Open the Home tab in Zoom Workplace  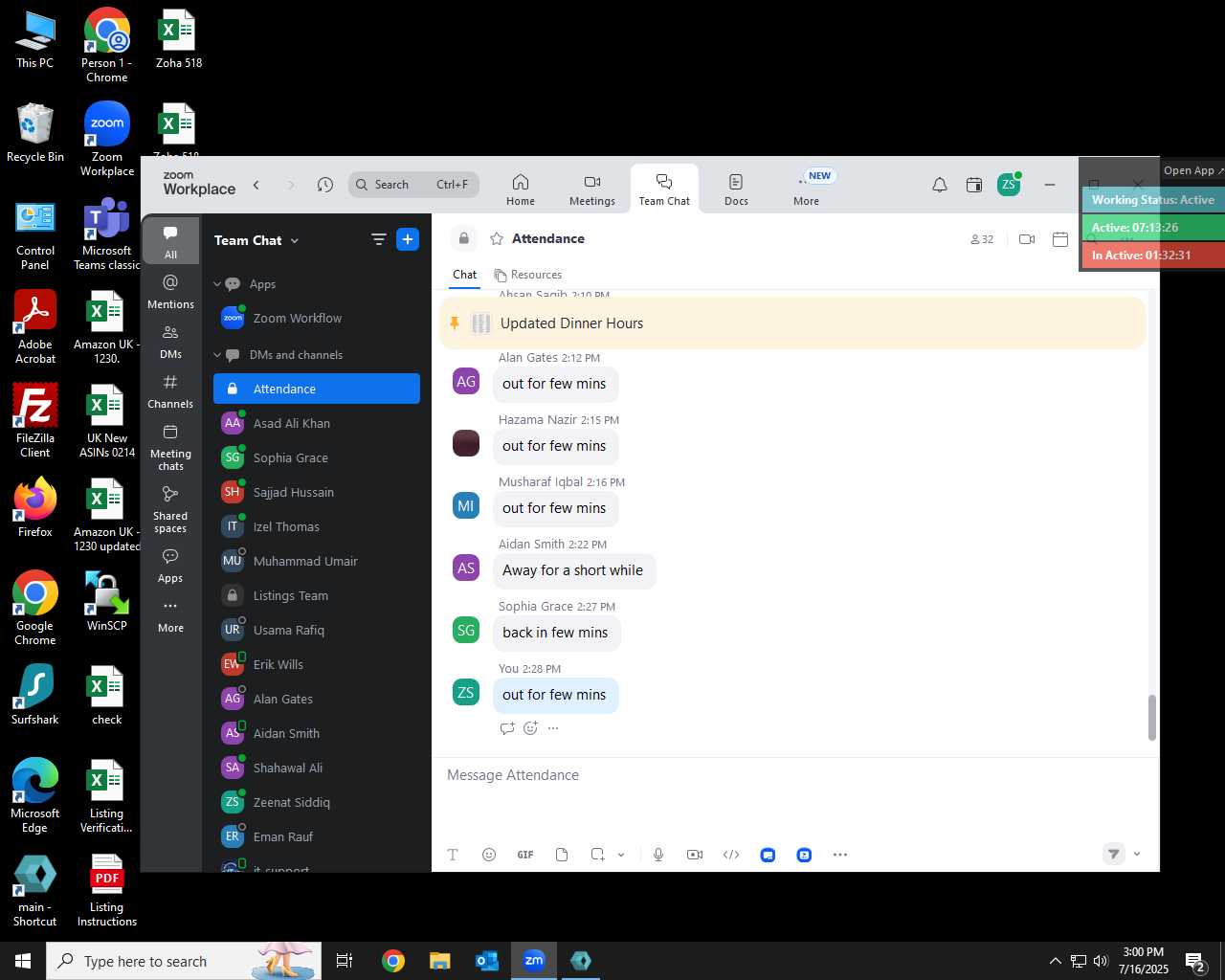click(521, 189)
